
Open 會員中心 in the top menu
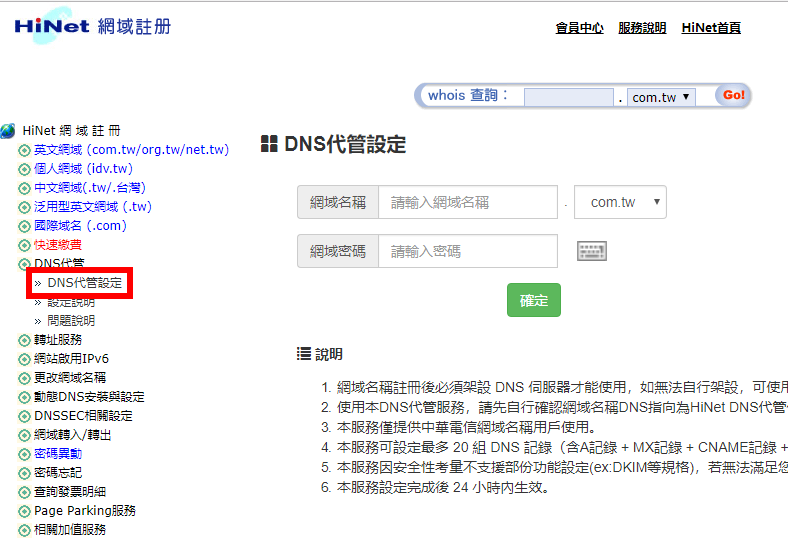point(579,28)
